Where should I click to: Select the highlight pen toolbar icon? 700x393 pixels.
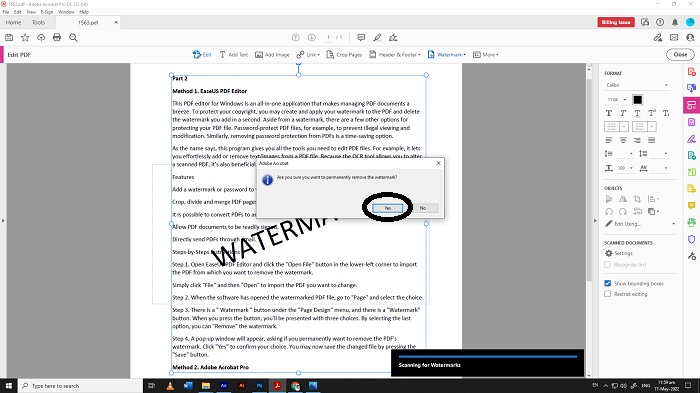pyautogui.click(x=377, y=38)
